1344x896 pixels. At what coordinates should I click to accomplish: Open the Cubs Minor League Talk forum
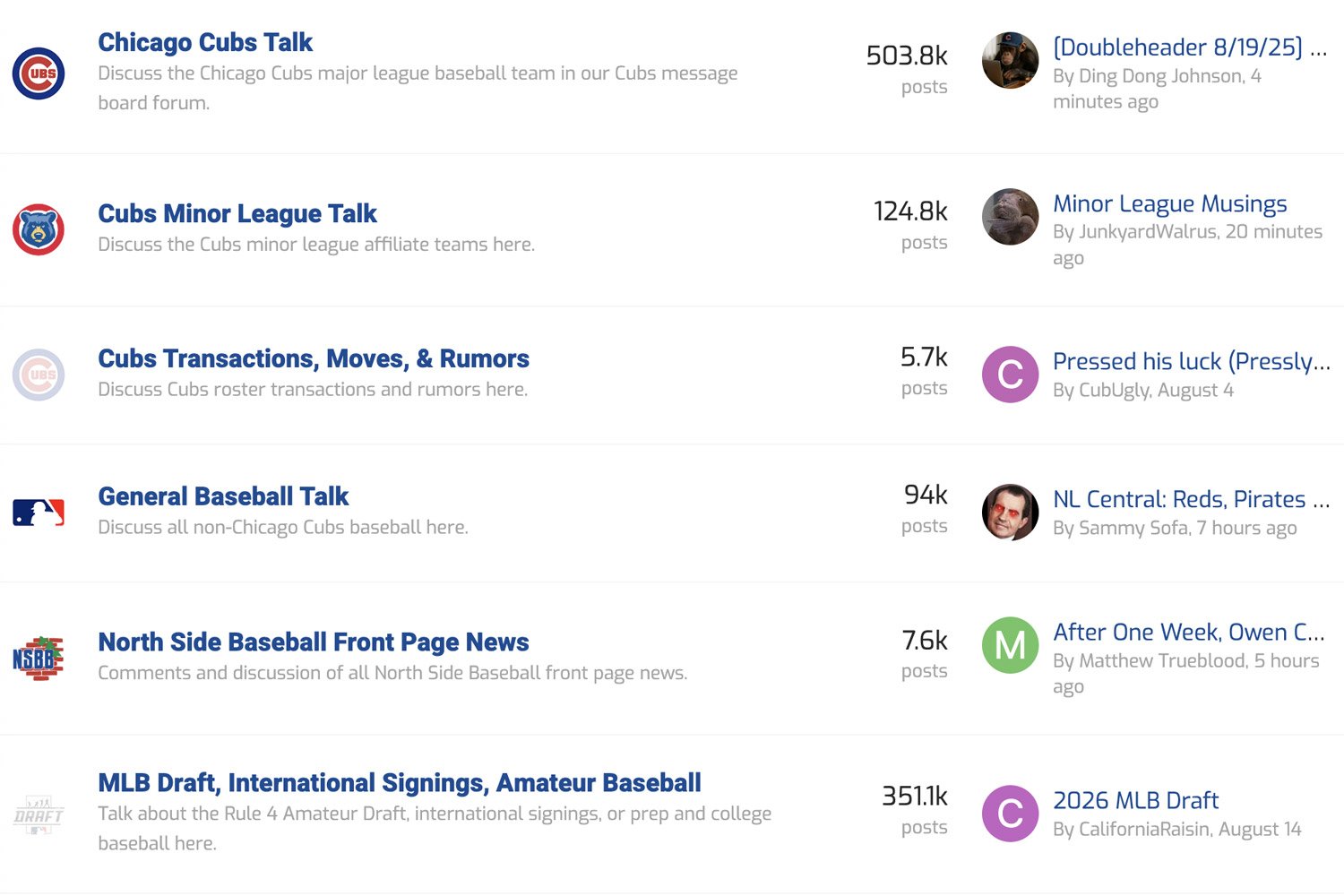click(237, 213)
